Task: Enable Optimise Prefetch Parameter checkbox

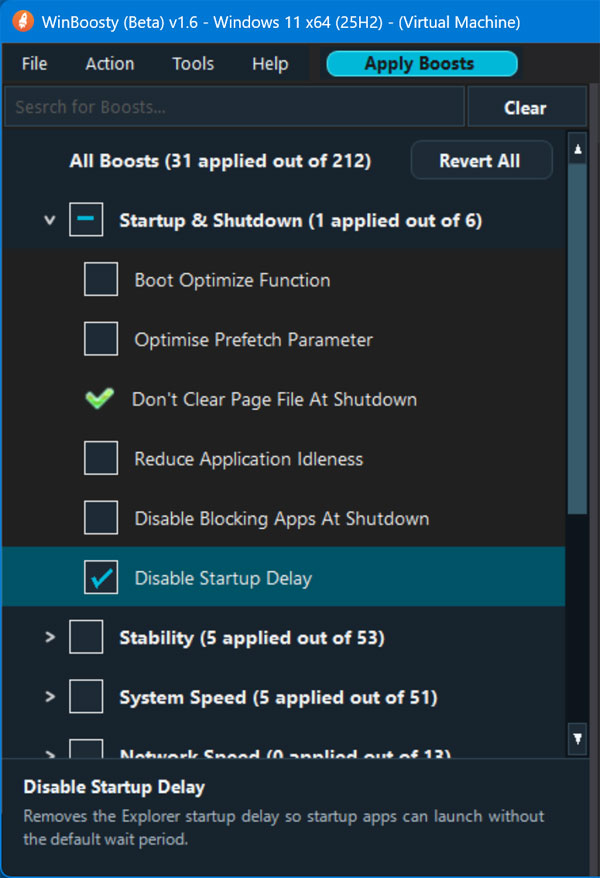Action: click(101, 339)
